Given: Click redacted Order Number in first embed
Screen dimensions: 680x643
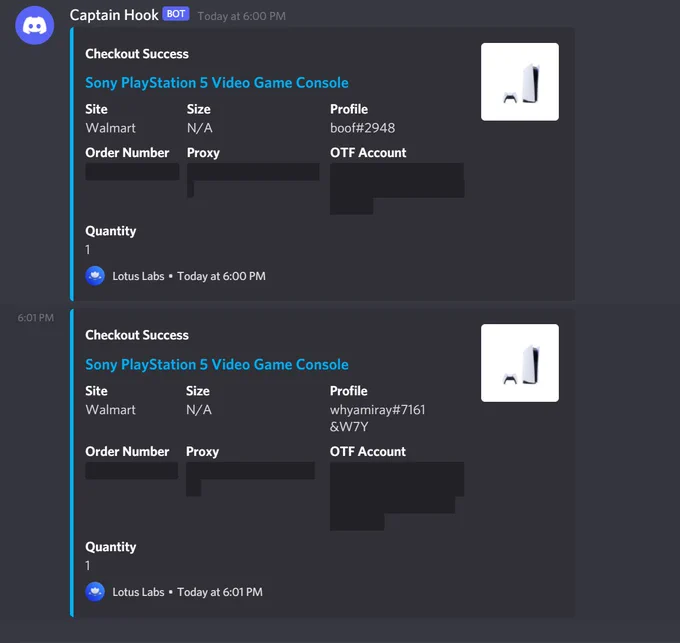Looking at the screenshot, I should pos(132,172).
